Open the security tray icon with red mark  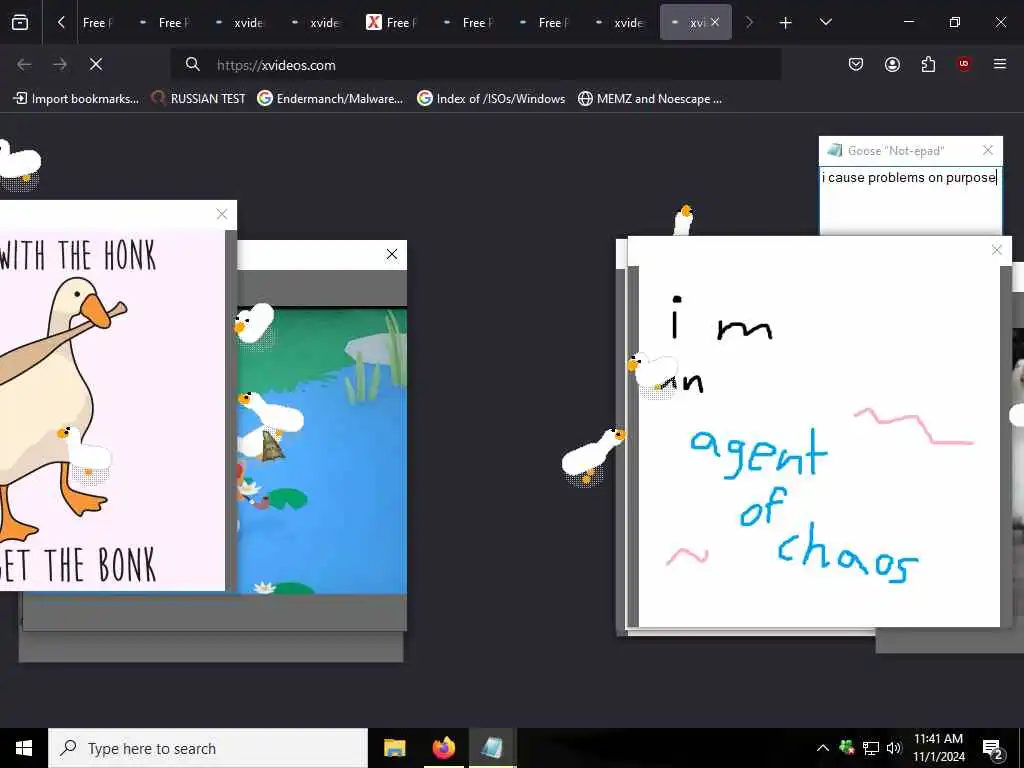[x=847, y=748]
